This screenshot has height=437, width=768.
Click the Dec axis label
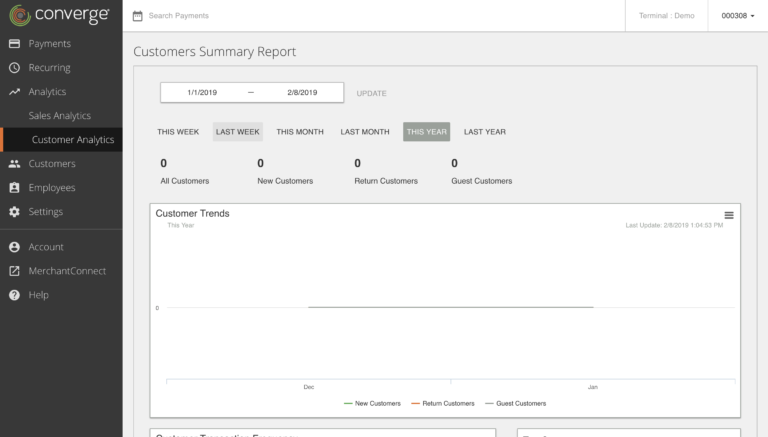click(309, 387)
